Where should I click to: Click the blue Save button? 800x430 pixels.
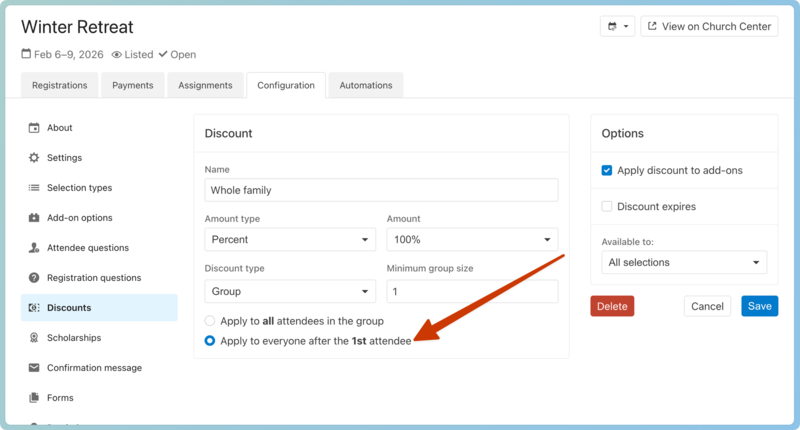759,306
